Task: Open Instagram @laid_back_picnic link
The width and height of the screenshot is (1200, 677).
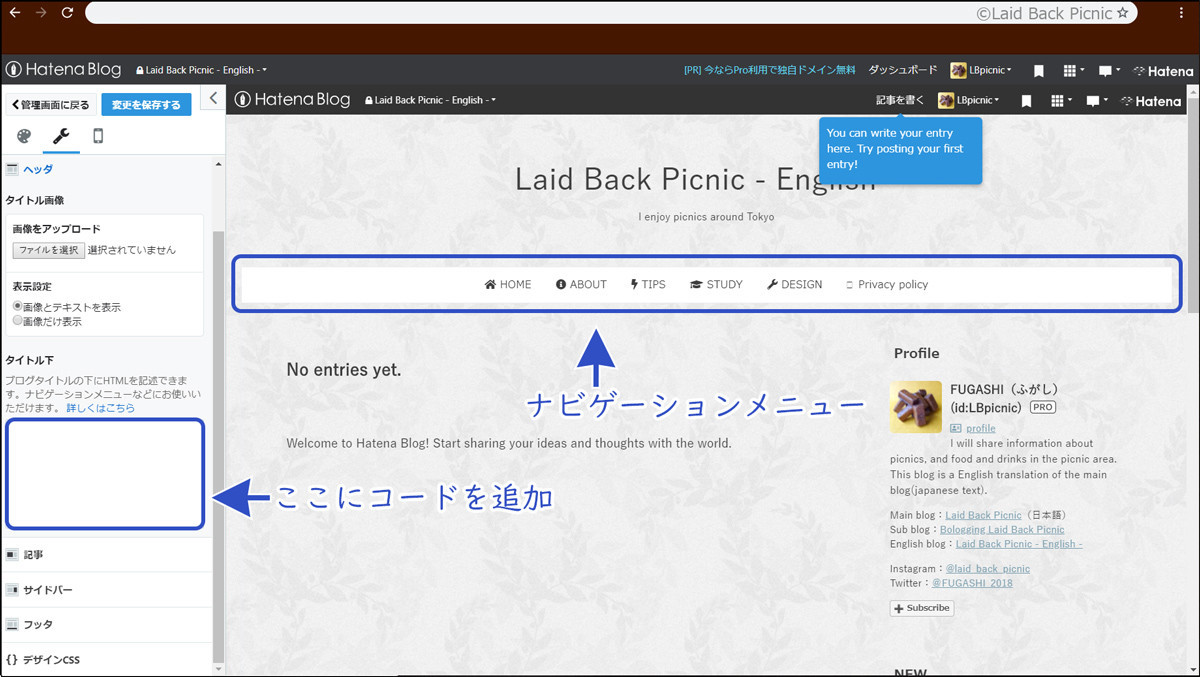Action: (988, 568)
